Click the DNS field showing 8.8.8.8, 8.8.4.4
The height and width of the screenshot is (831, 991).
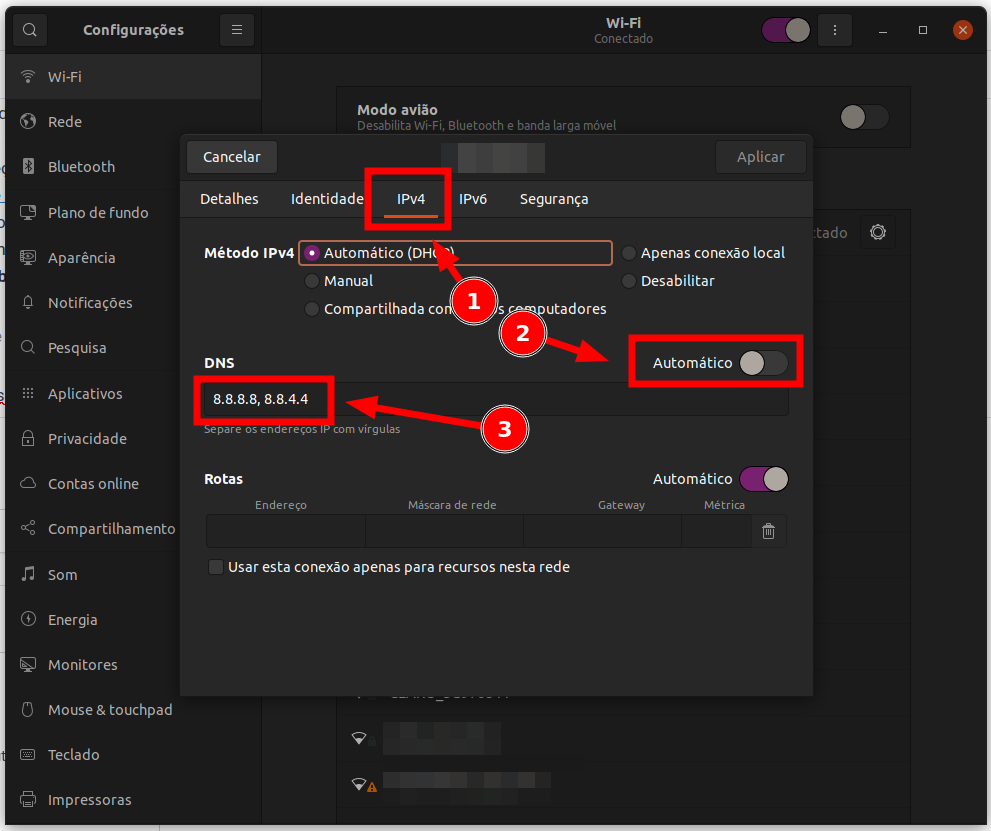(496, 399)
